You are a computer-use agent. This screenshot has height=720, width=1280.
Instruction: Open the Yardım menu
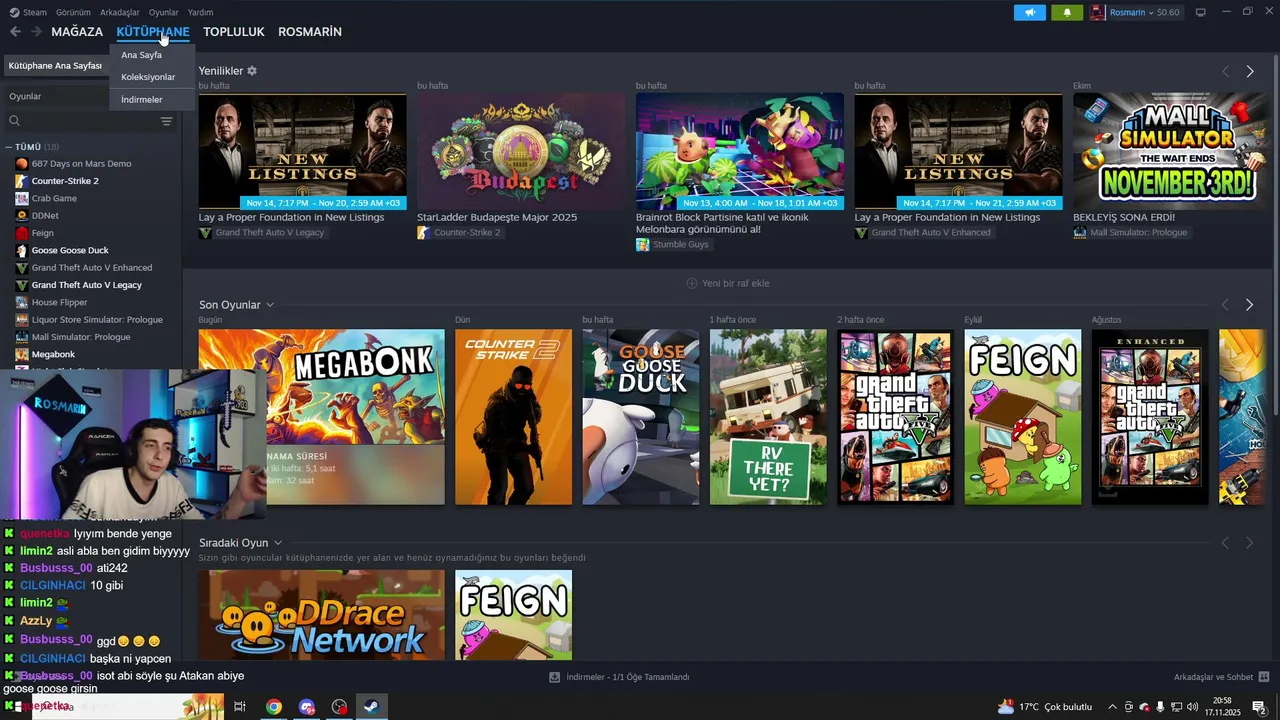click(200, 12)
